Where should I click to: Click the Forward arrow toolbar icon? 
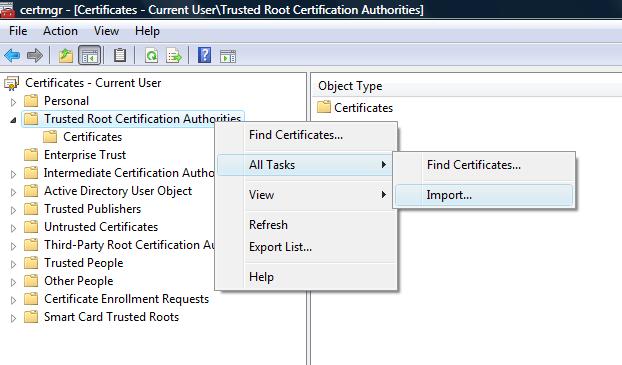point(35,56)
